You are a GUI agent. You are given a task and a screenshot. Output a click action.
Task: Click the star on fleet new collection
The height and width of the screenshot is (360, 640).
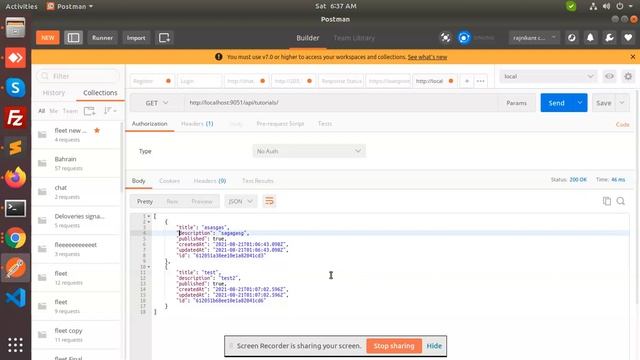coord(97,130)
